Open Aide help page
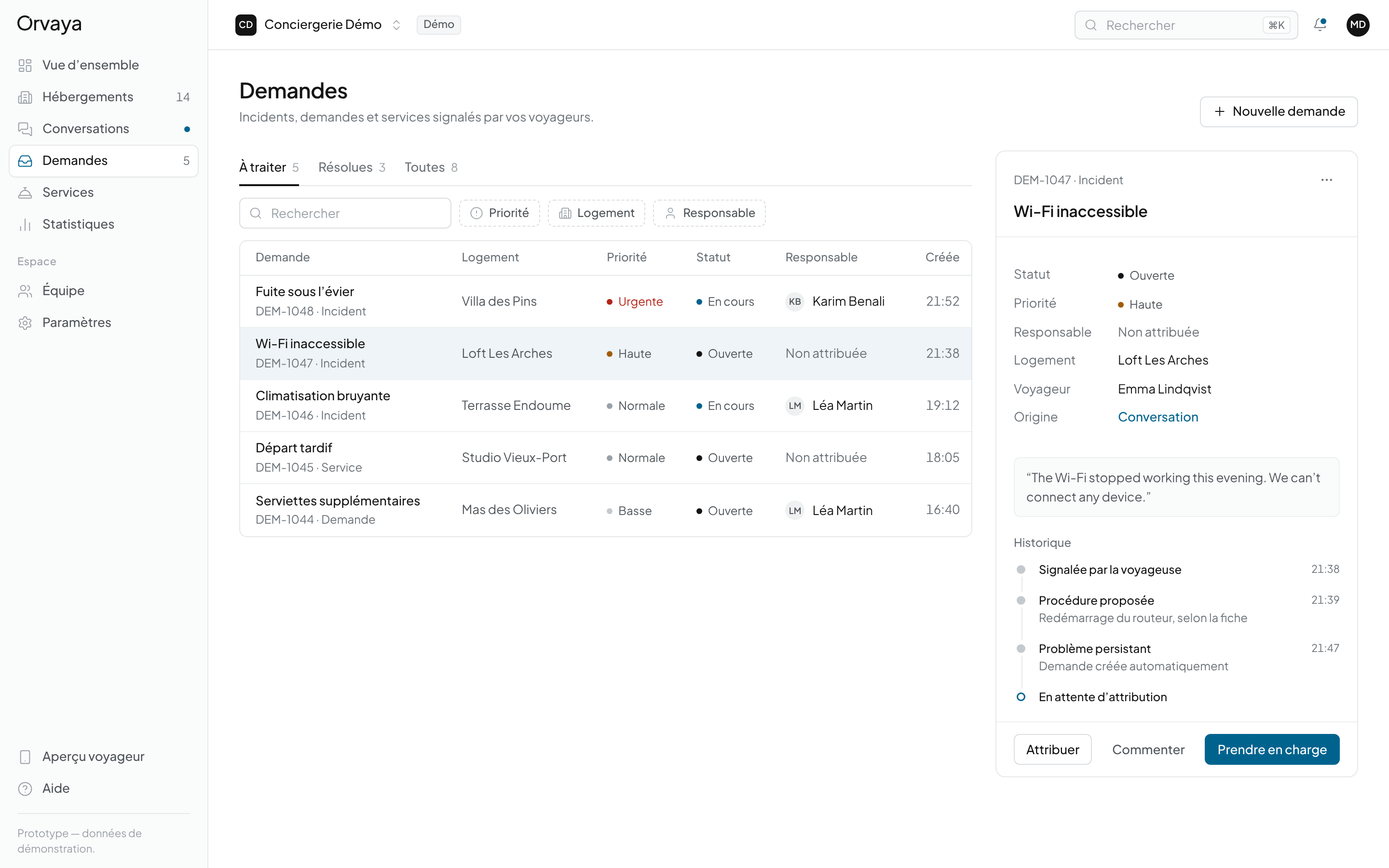The width and height of the screenshot is (1389, 868). 103,789
